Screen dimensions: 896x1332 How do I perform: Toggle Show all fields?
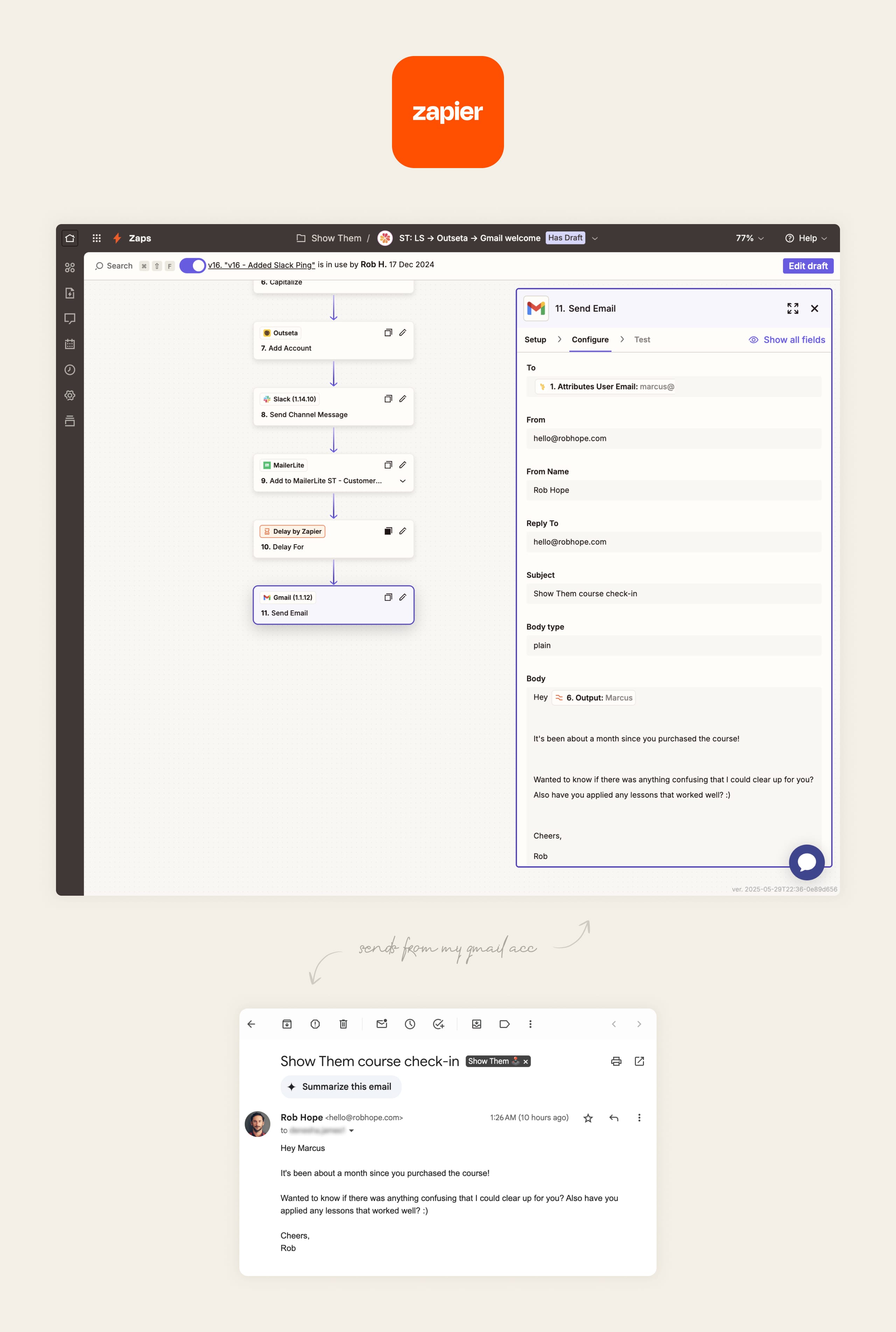787,340
